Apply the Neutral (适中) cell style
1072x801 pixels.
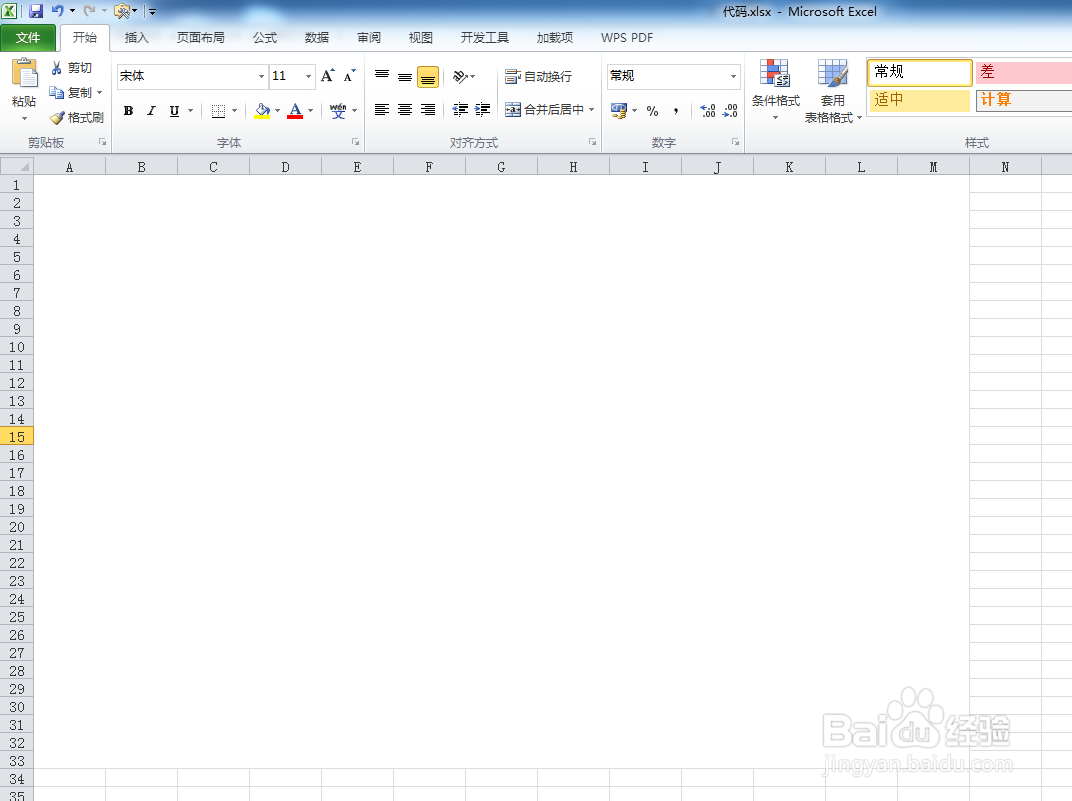point(920,100)
